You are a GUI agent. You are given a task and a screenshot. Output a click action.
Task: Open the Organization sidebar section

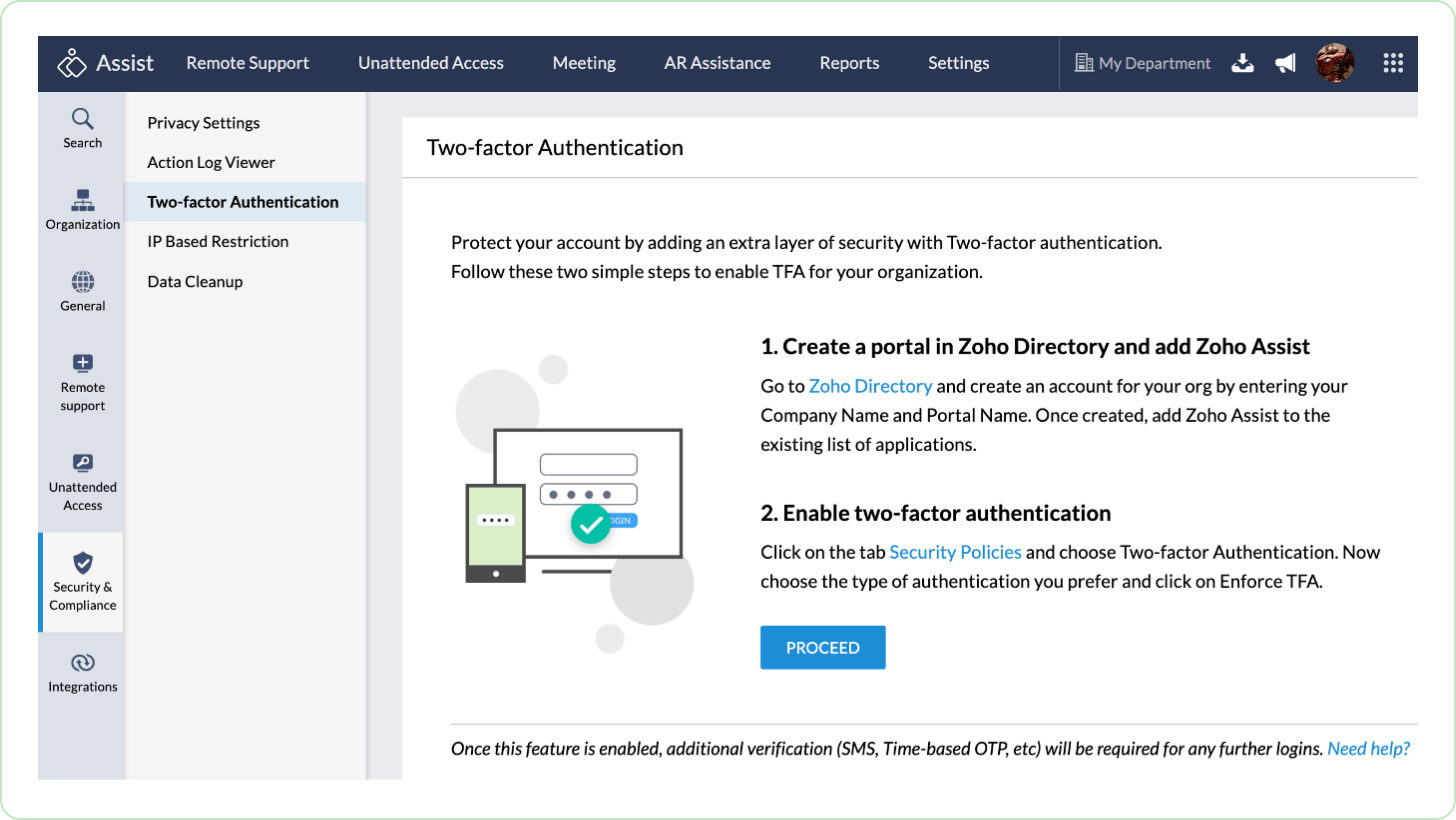click(x=82, y=210)
